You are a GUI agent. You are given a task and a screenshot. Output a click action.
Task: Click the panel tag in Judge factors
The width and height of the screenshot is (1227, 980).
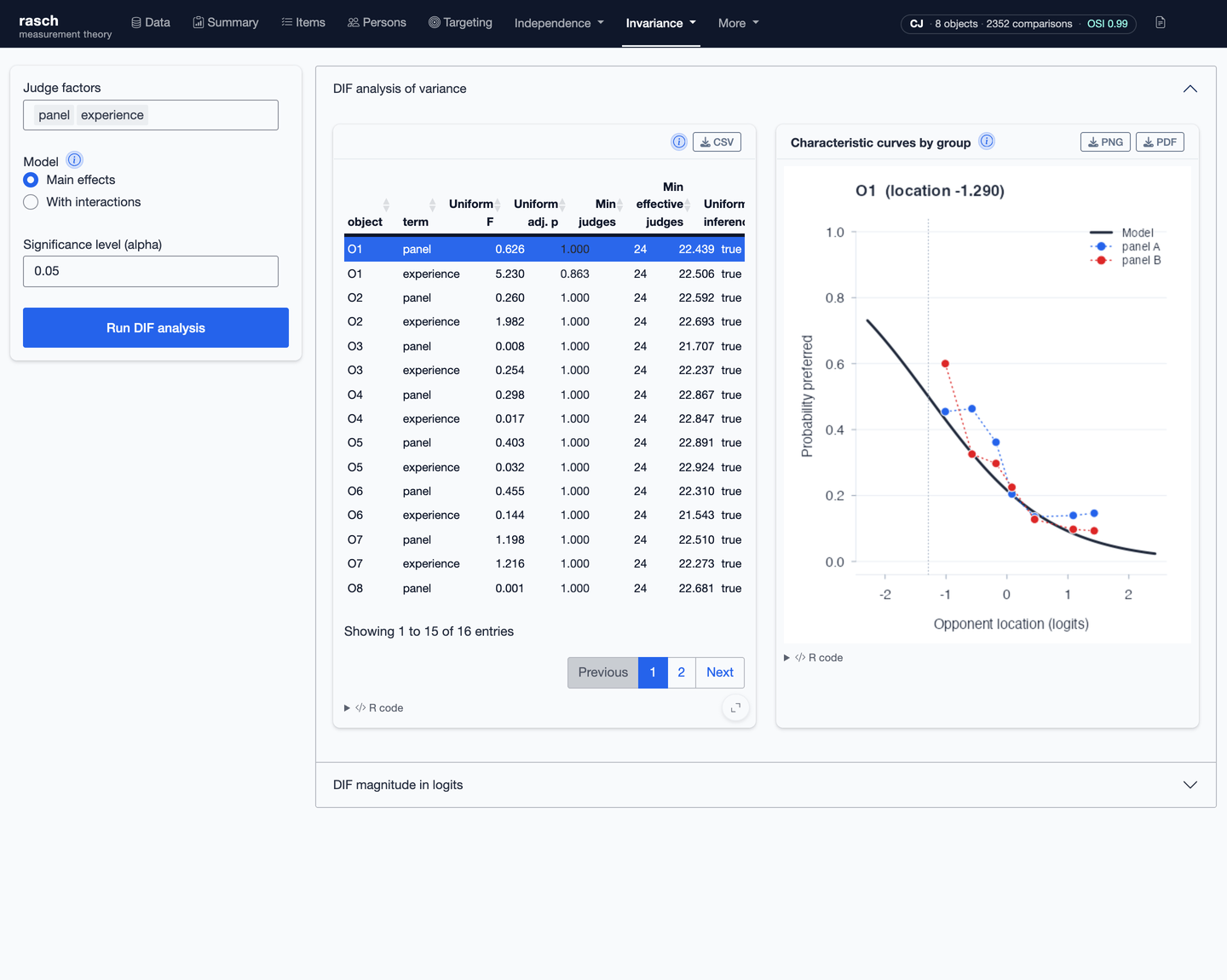54,115
